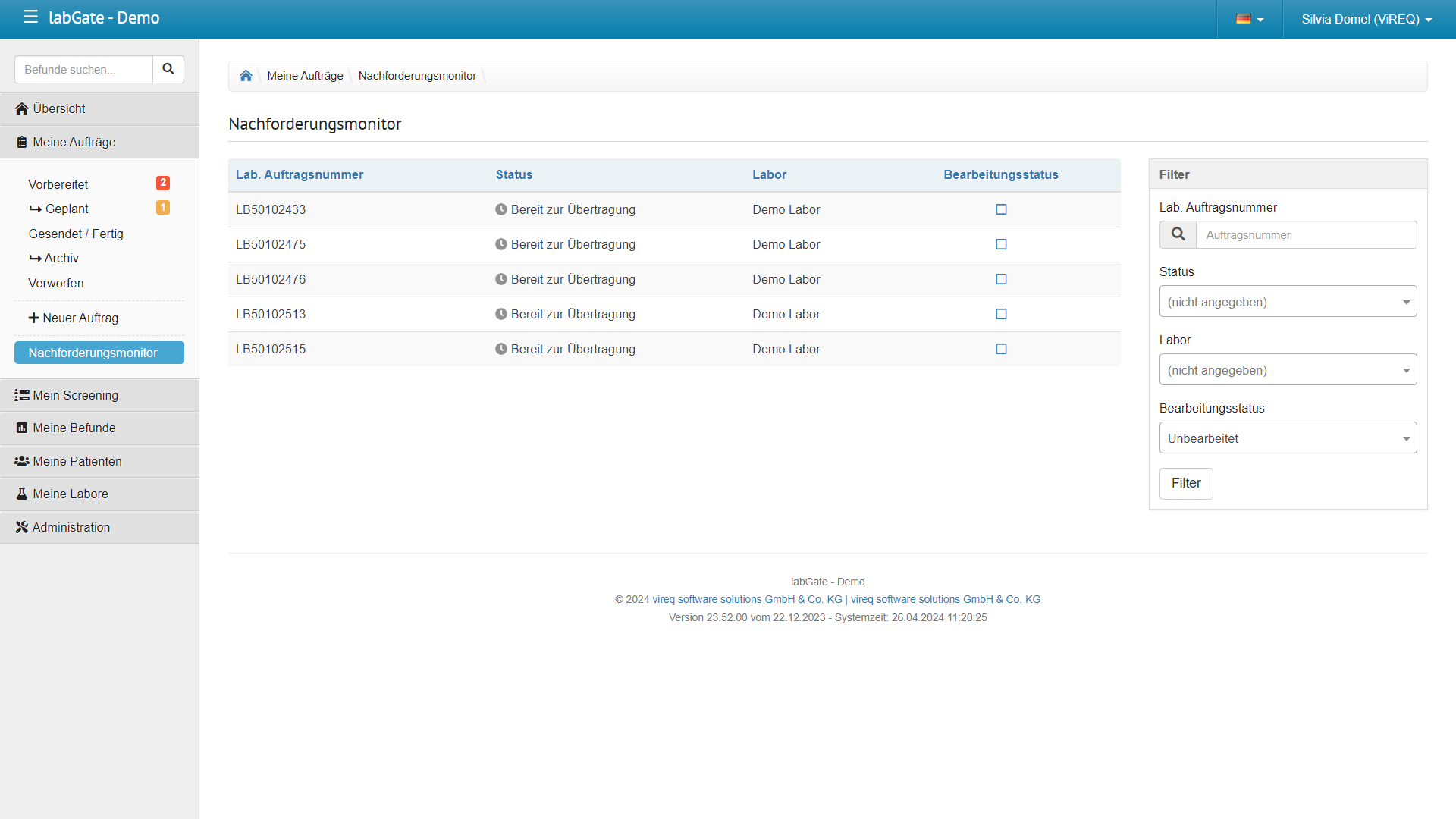The width and height of the screenshot is (1456, 819).
Task: Open Bearbeitungsstatus dropdown showing Unbearbeitet
Action: pos(1287,438)
